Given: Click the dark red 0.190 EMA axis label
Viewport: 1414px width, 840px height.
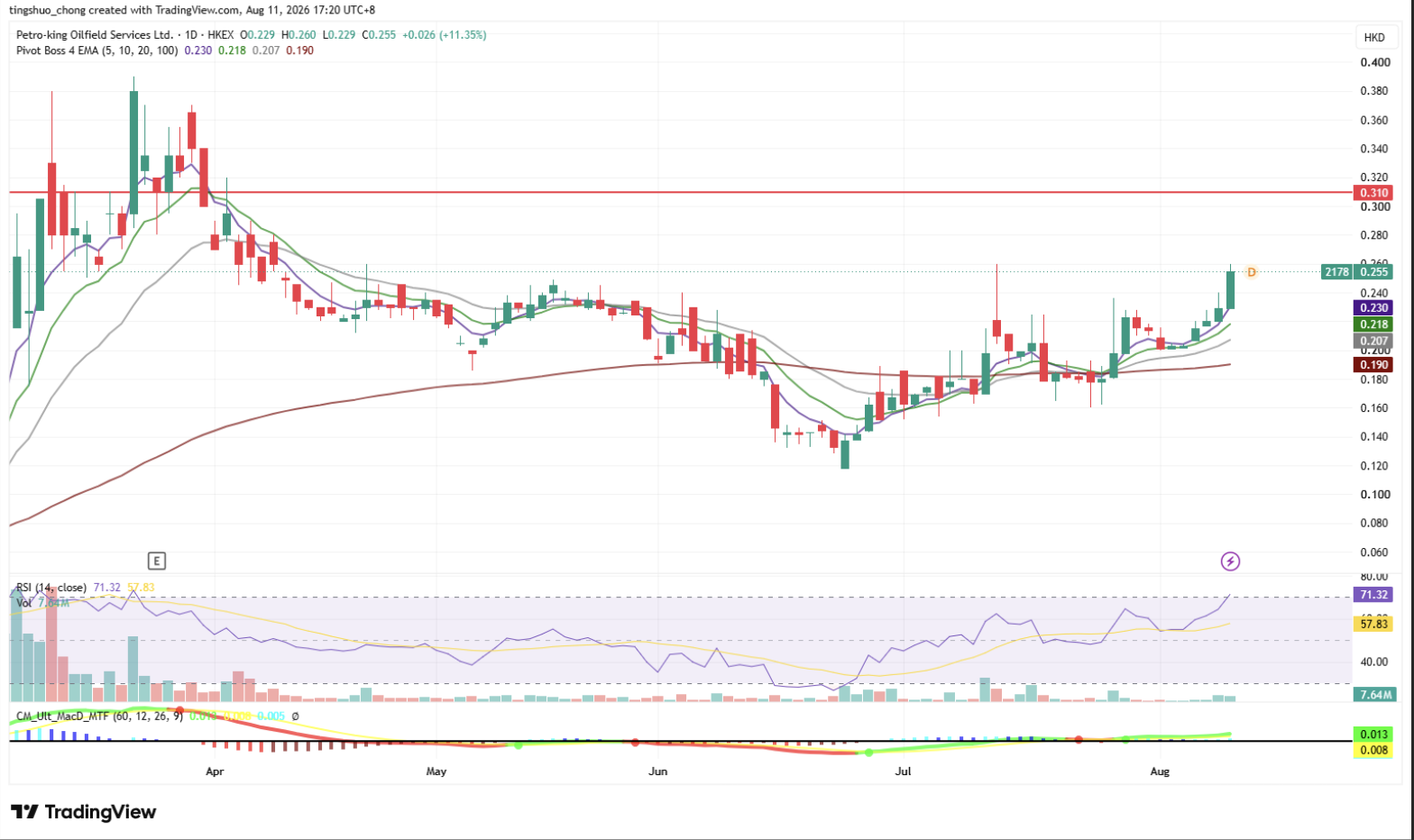Looking at the screenshot, I should (1374, 365).
